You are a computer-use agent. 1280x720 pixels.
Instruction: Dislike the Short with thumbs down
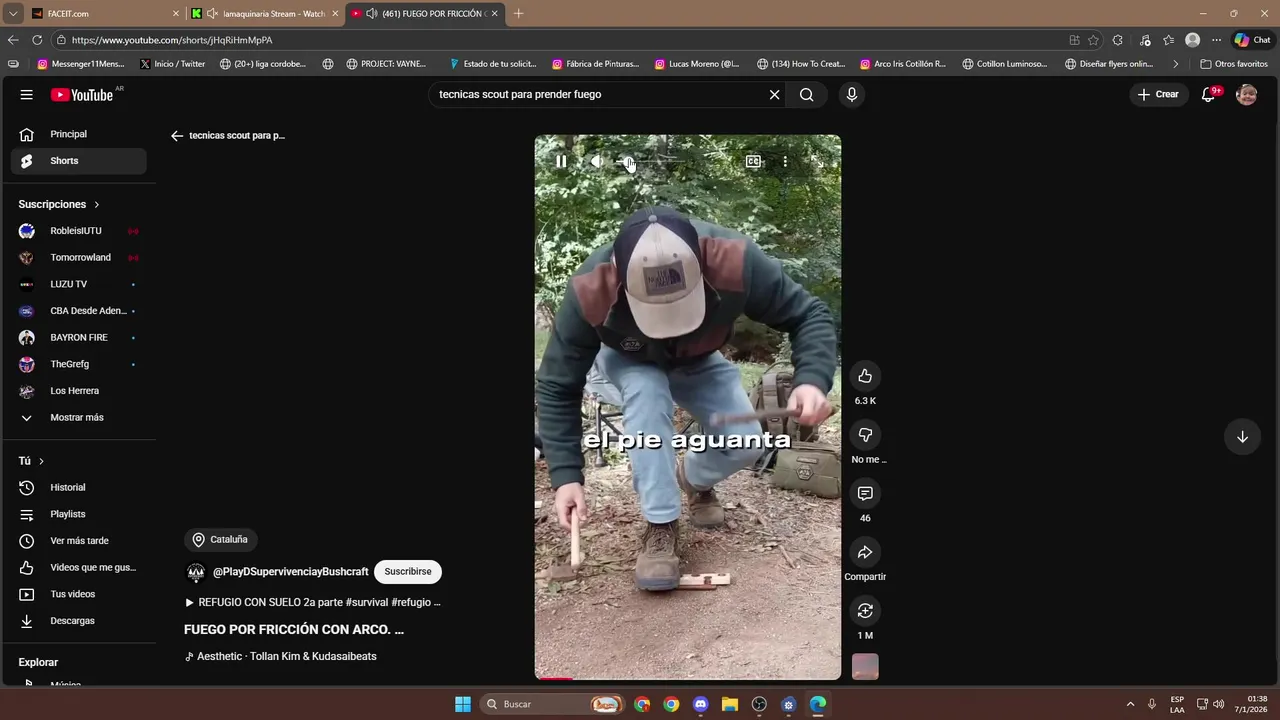865,434
